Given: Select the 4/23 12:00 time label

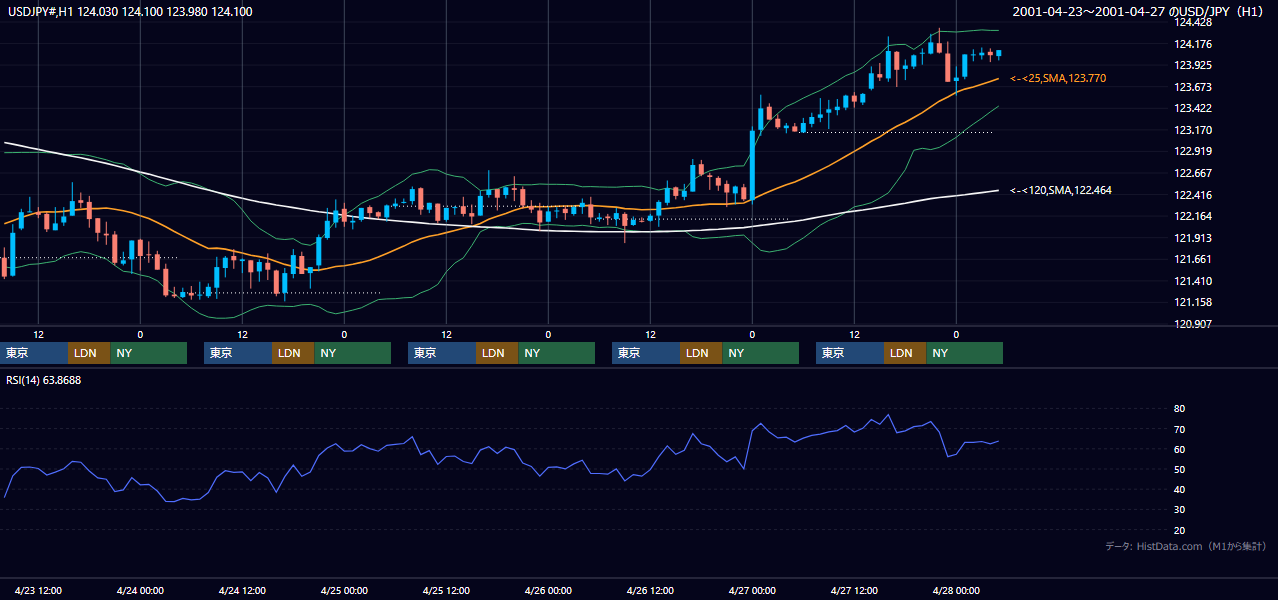Looking at the screenshot, I should (39, 590).
